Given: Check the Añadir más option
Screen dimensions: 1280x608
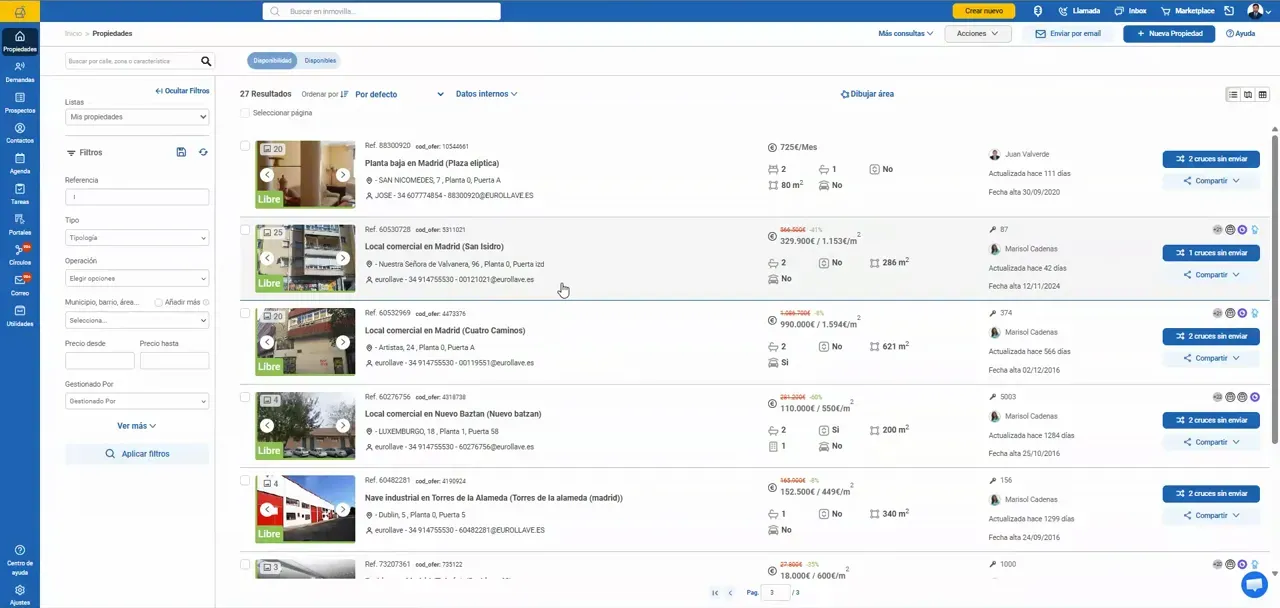Looking at the screenshot, I should pyautogui.click(x=159, y=302).
